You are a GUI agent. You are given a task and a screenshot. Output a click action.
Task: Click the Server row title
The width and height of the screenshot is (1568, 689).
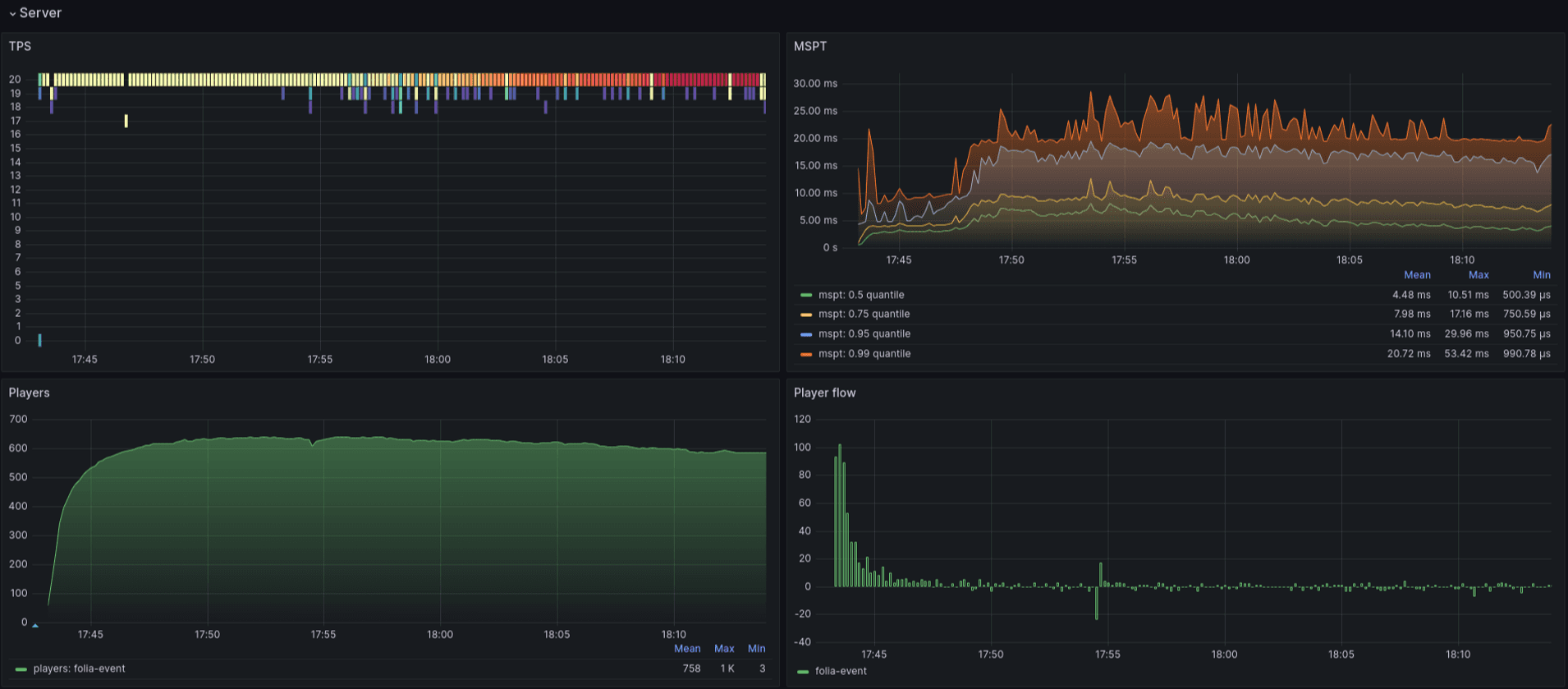(x=40, y=13)
